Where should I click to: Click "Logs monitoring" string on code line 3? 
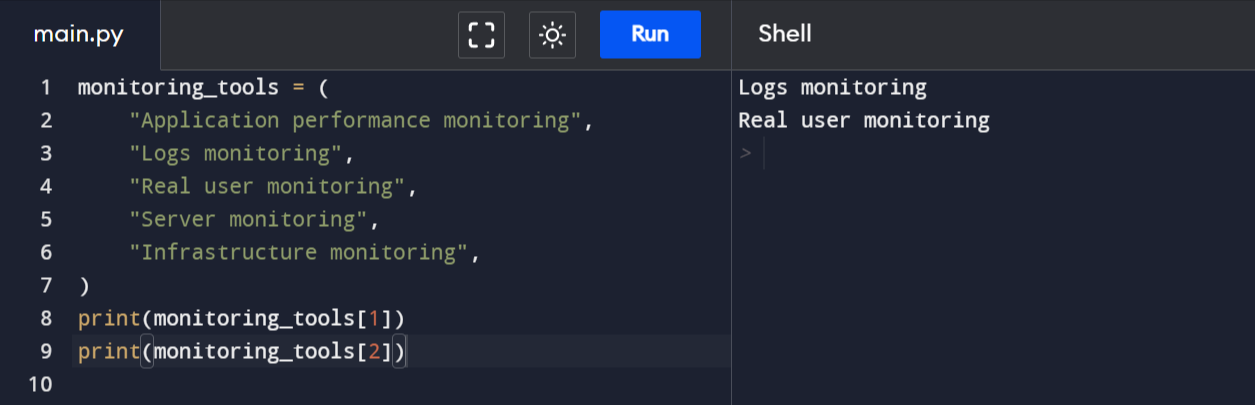(235, 153)
